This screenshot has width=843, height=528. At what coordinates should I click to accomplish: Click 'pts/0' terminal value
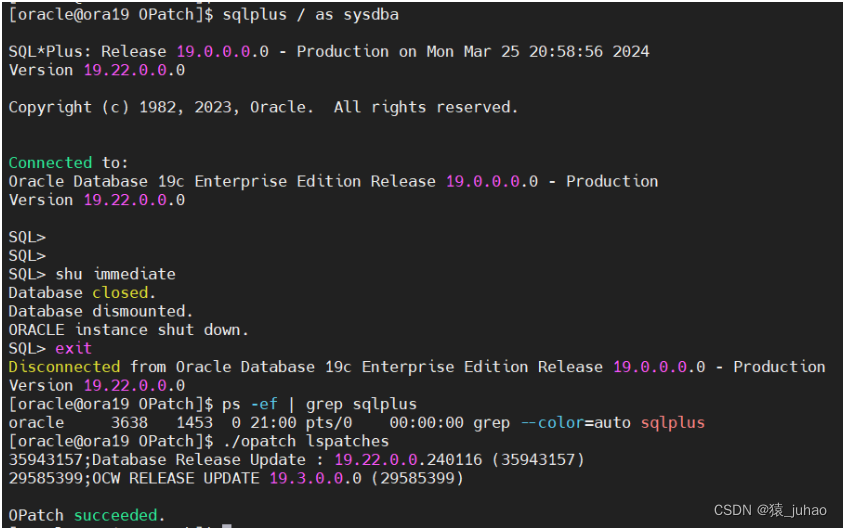(329, 423)
